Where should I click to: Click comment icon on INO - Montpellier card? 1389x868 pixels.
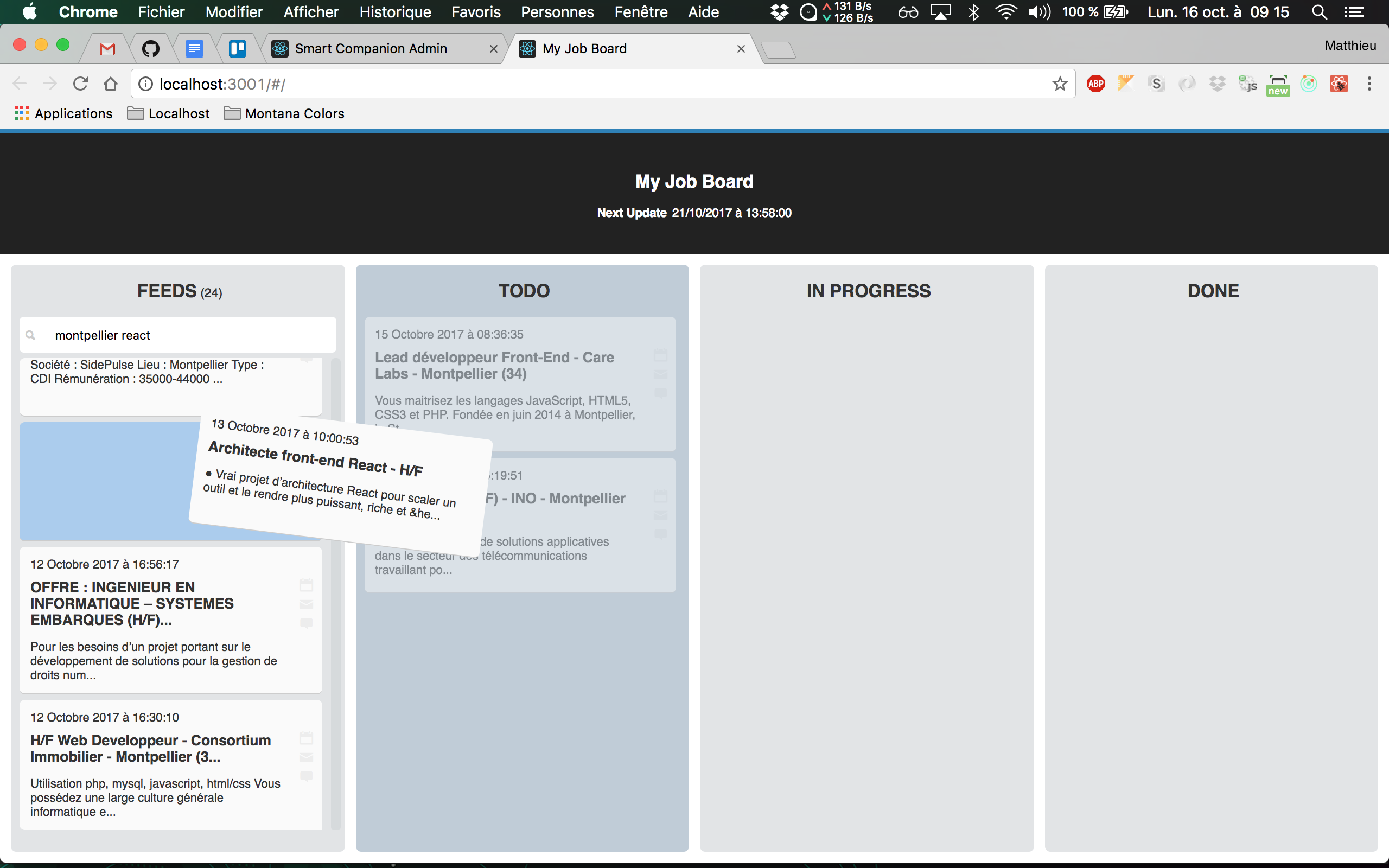point(660,534)
